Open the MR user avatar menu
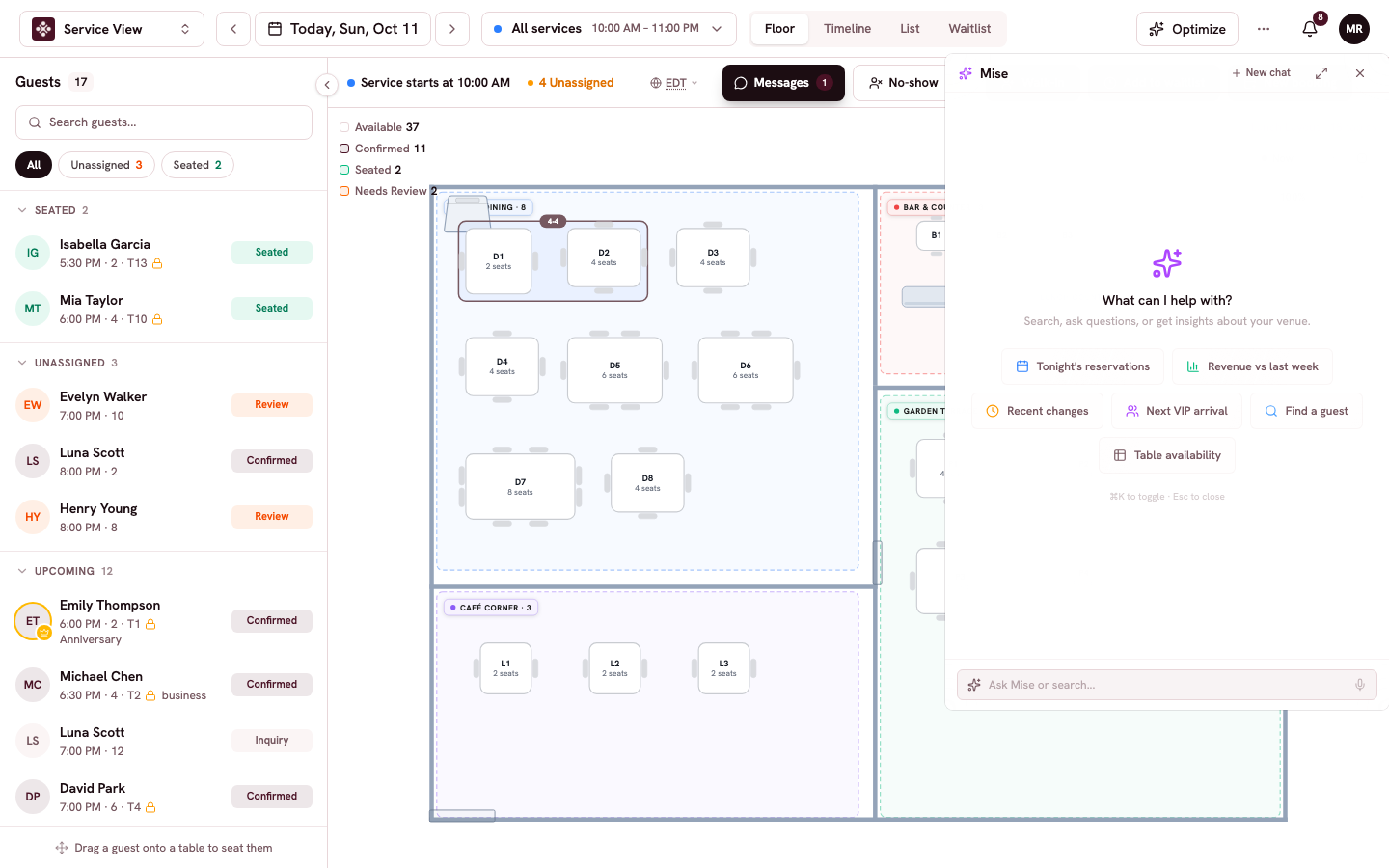Viewport: 1389px width, 868px height. [1354, 29]
